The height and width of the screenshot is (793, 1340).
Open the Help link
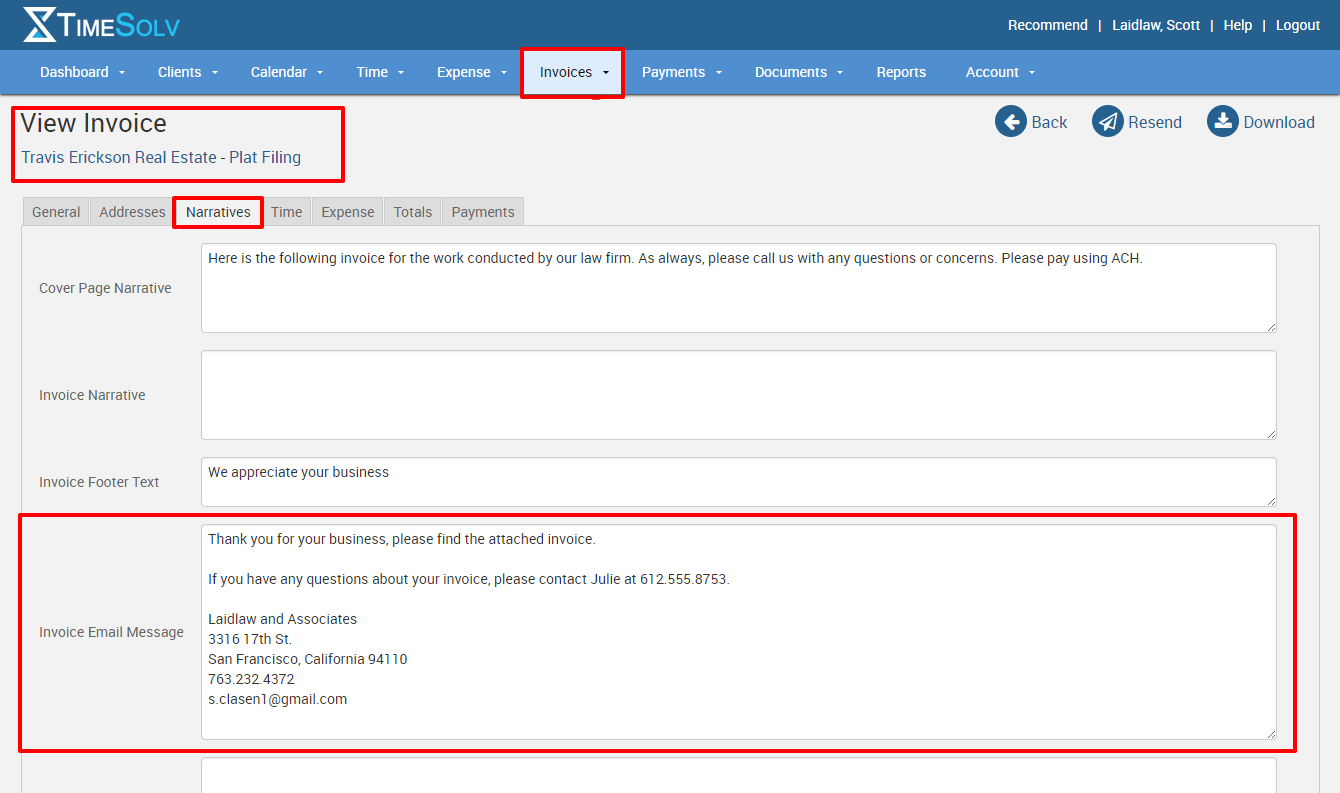coord(1237,25)
